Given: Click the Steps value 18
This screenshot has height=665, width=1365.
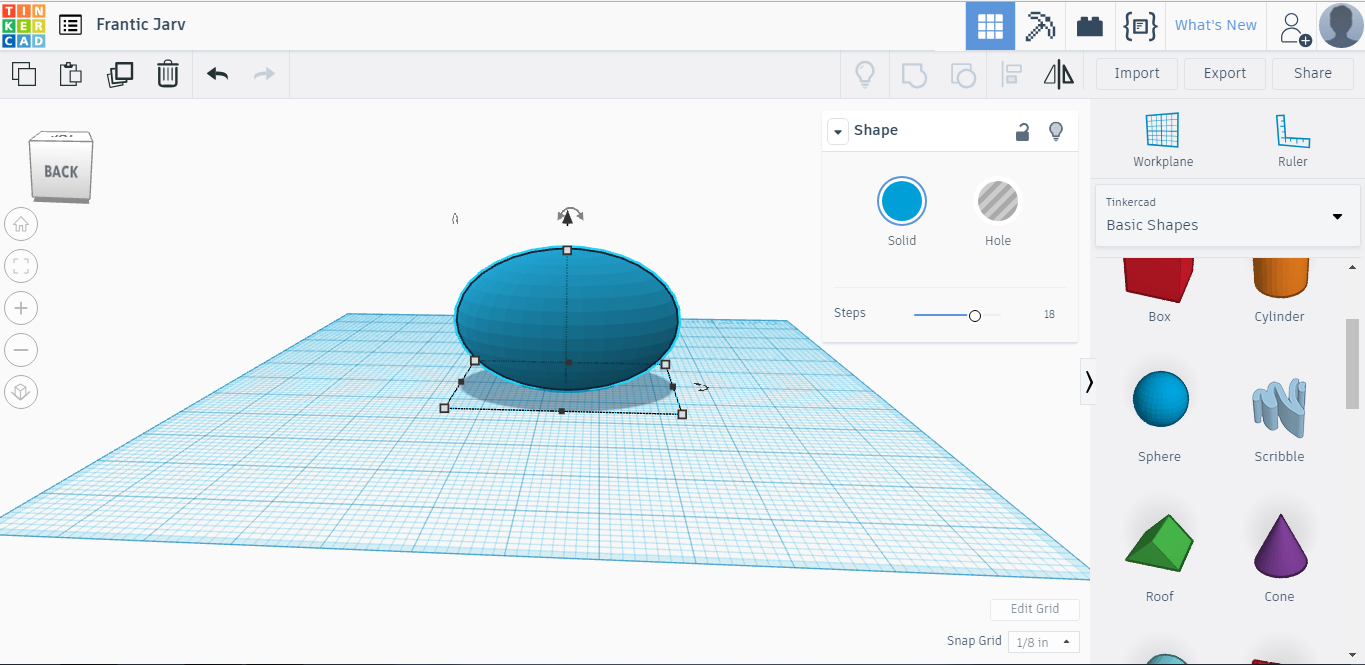Looking at the screenshot, I should click(1049, 314).
